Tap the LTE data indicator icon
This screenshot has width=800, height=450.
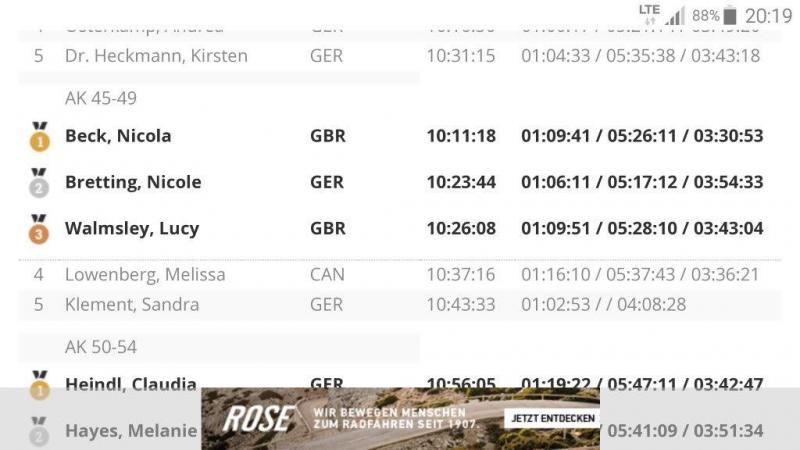[x=649, y=14]
